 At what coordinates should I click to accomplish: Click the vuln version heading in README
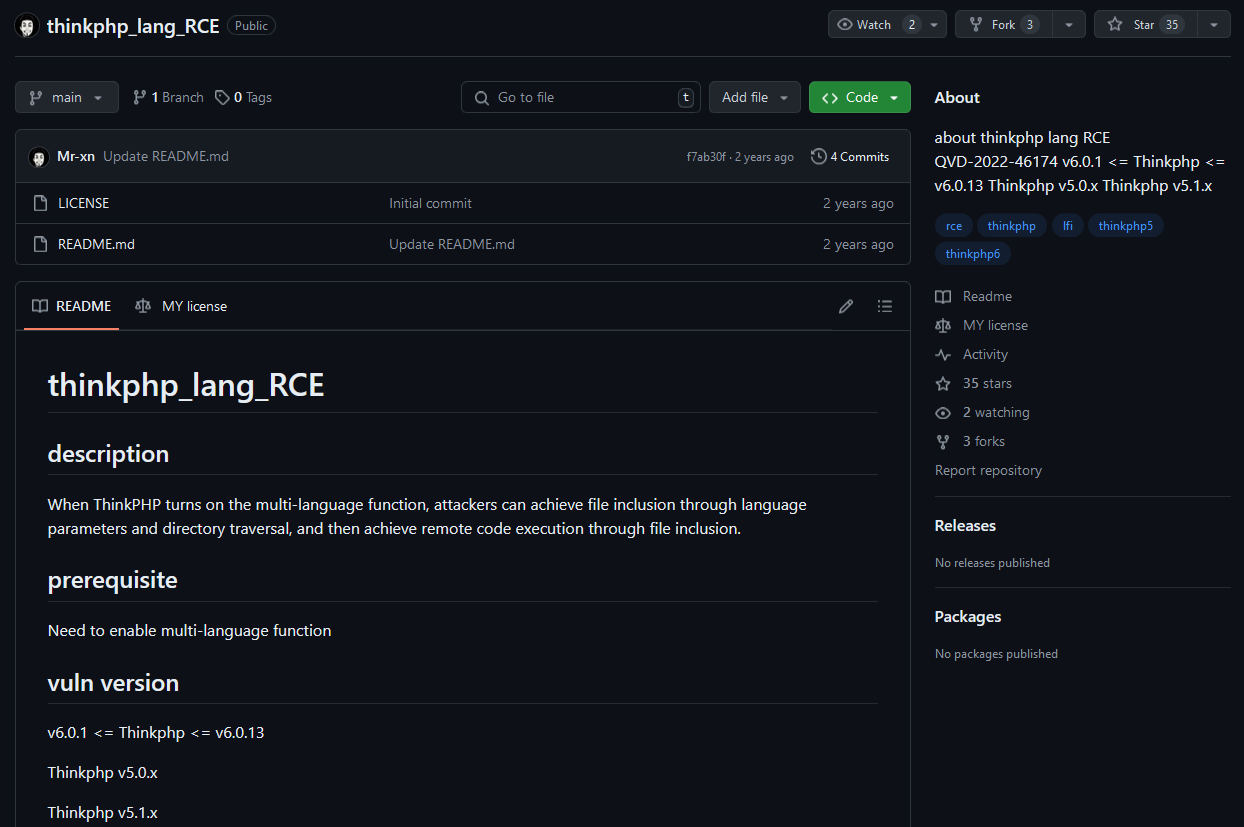(x=113, y=683)
